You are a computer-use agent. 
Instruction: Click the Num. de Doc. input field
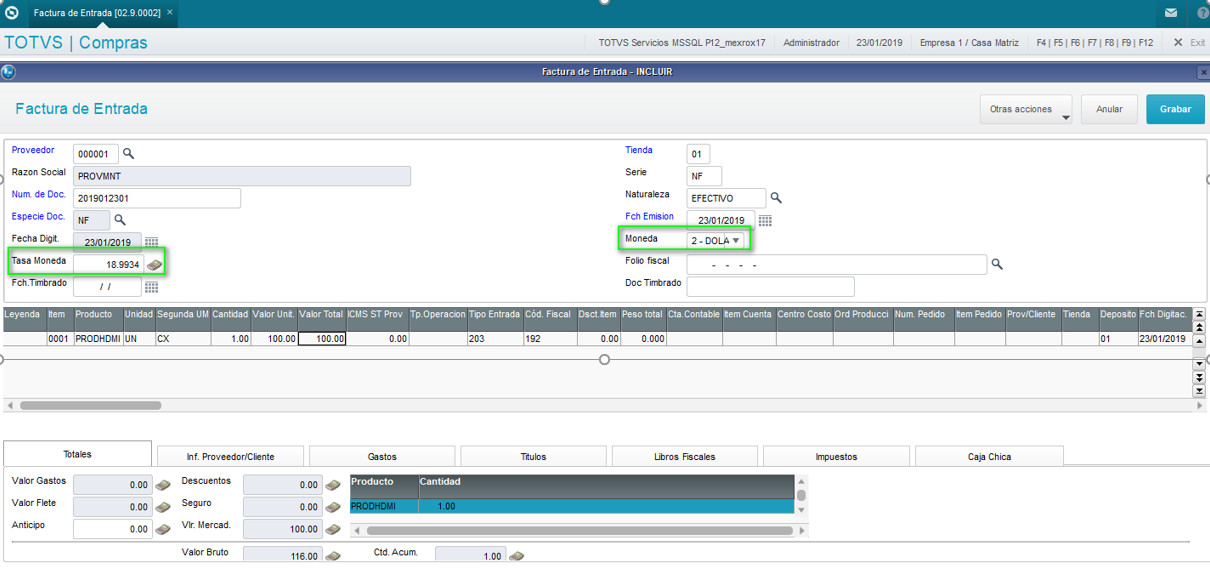click(157, 198)
